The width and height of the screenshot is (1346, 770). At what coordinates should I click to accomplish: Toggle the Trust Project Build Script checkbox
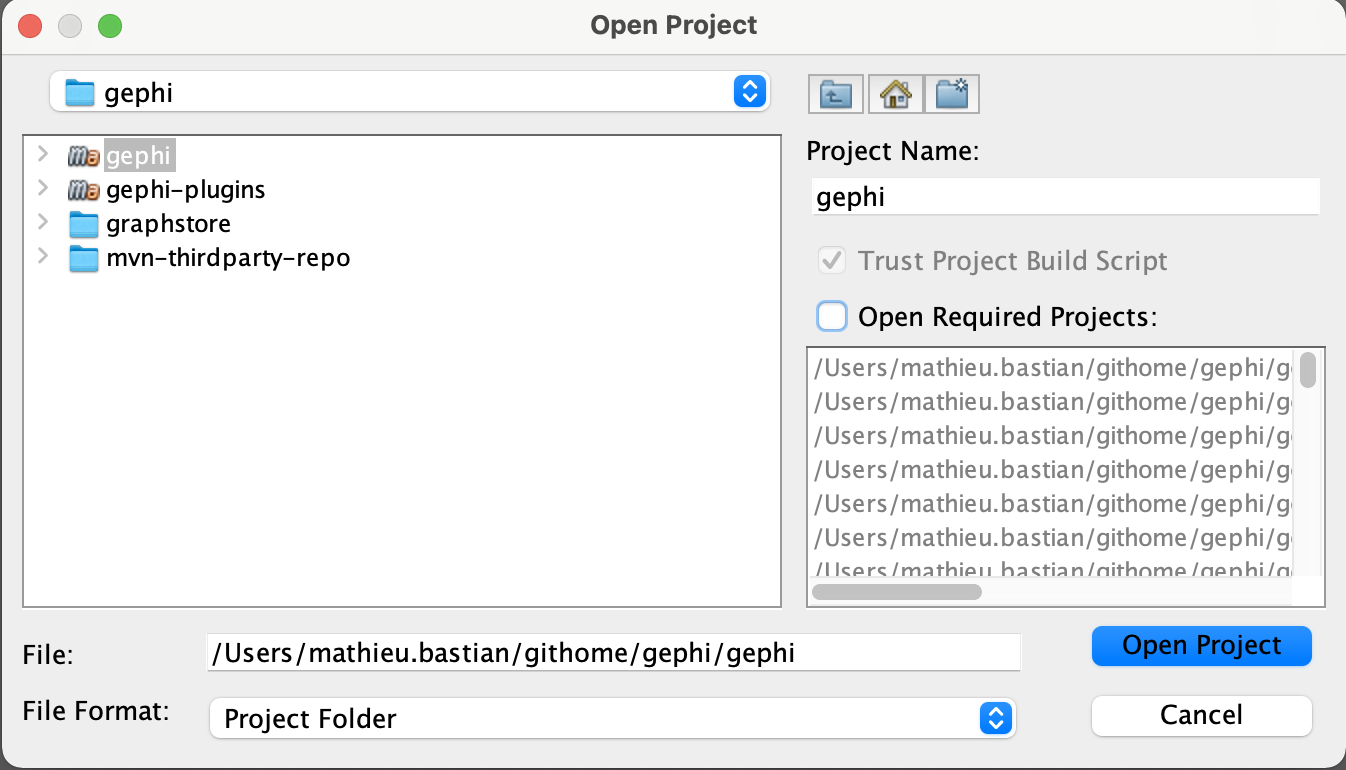point(832,261)
